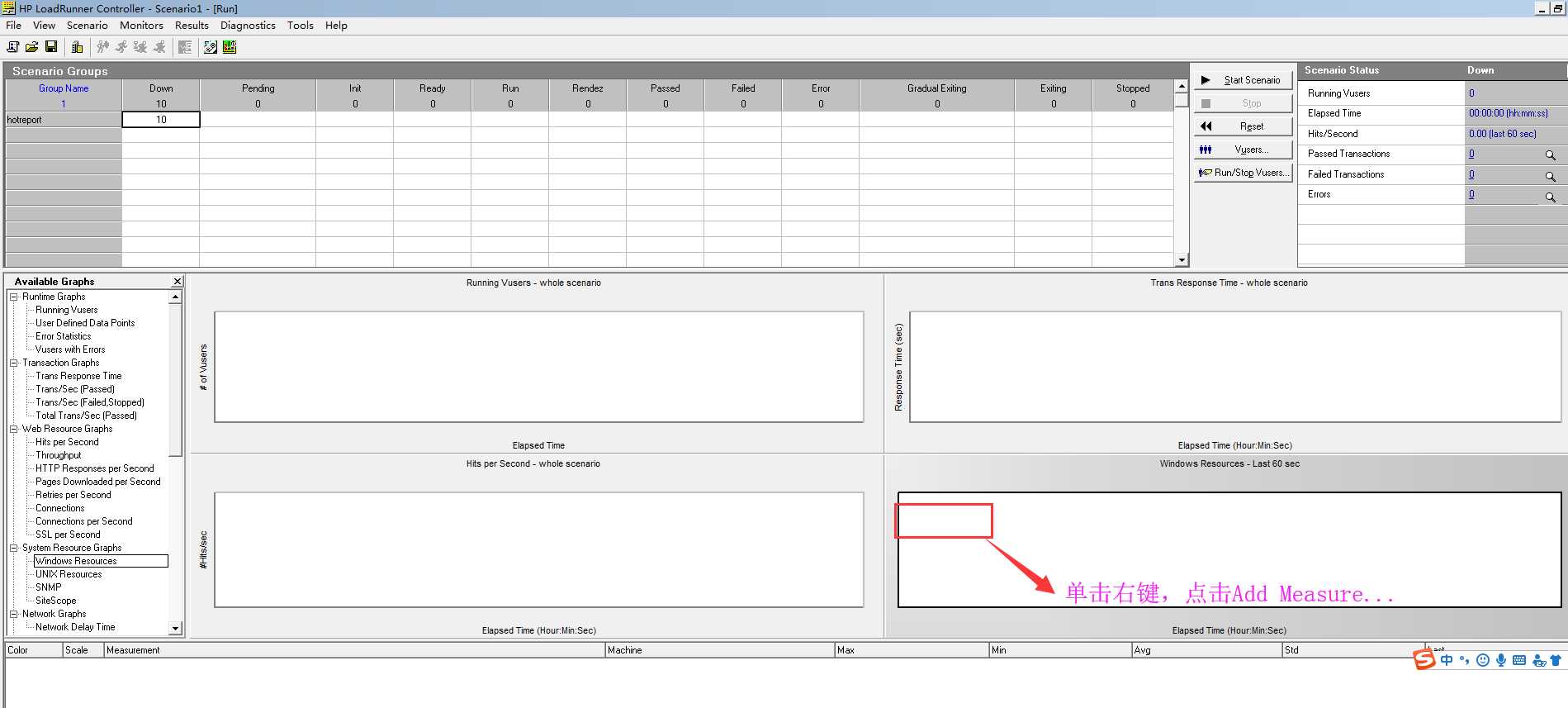Click Scenario Groups scroll down arrow
The width and height of the screenshot is (1568, 708).
click(1182, 260)
